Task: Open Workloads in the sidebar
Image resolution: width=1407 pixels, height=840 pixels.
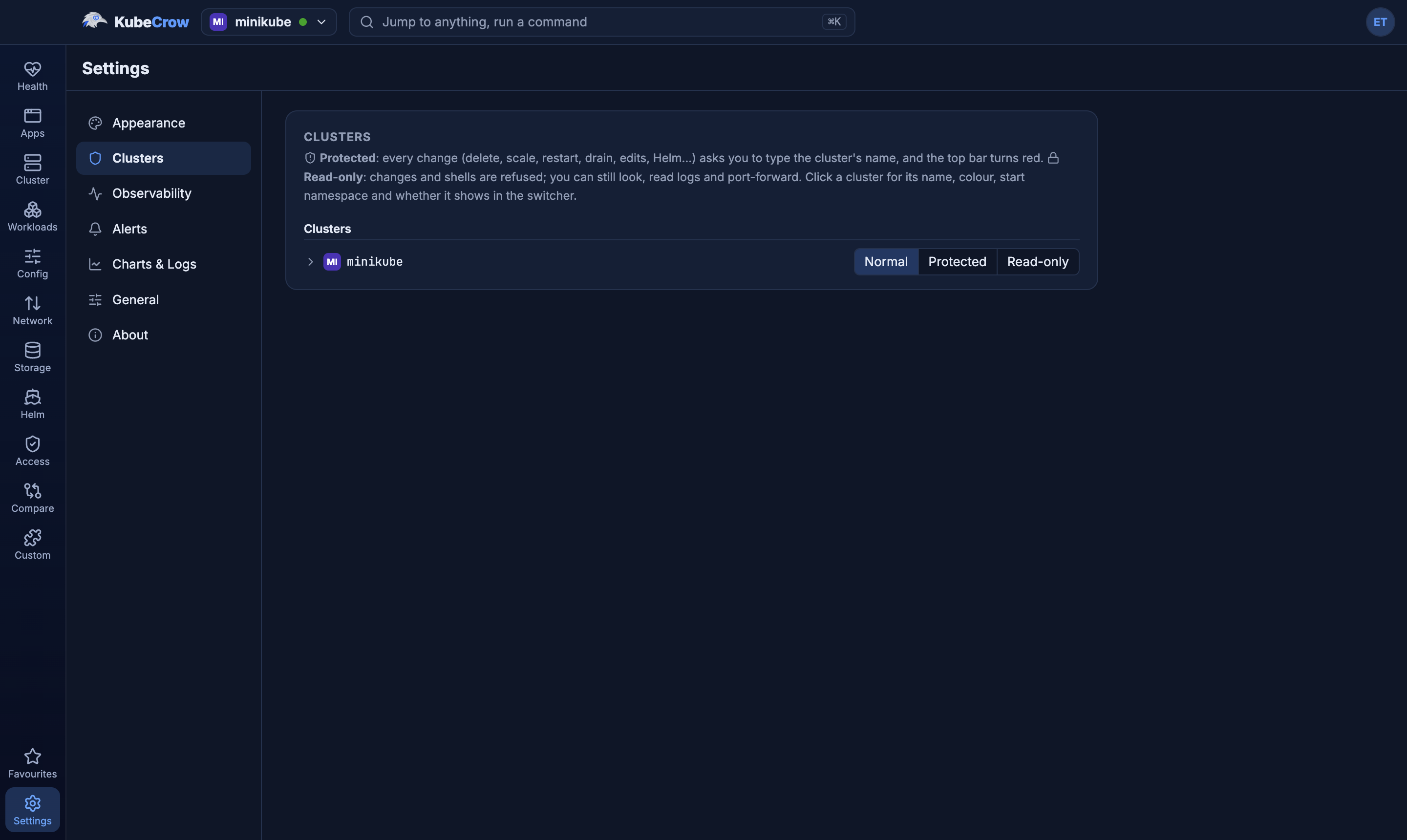Action: (32, 217)
